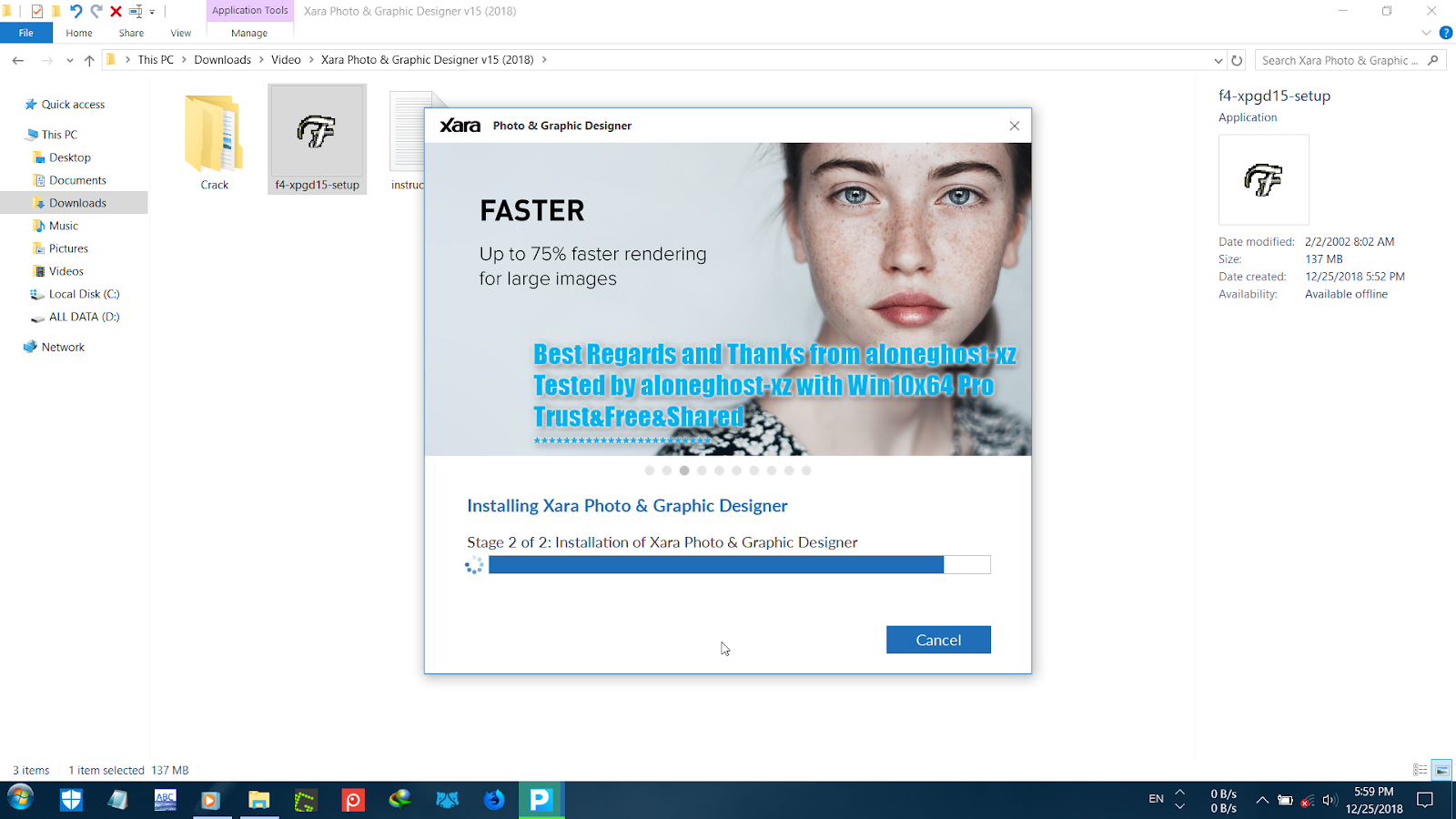Viewport: 1456px width, 819px height.
Task: Close the Xara installer dialog
Action: [1015, 126]
